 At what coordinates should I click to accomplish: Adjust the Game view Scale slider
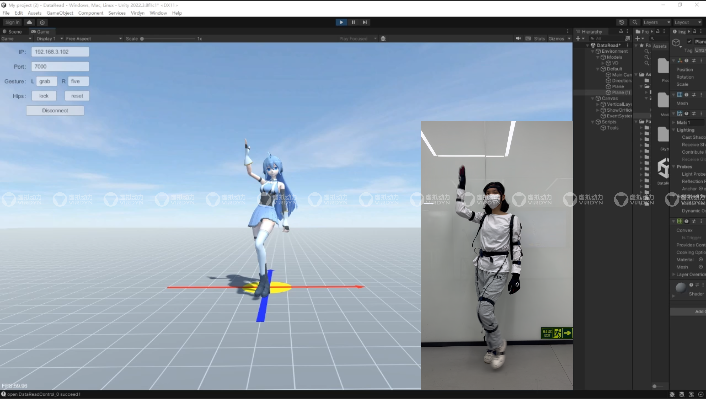pos(169,39)
